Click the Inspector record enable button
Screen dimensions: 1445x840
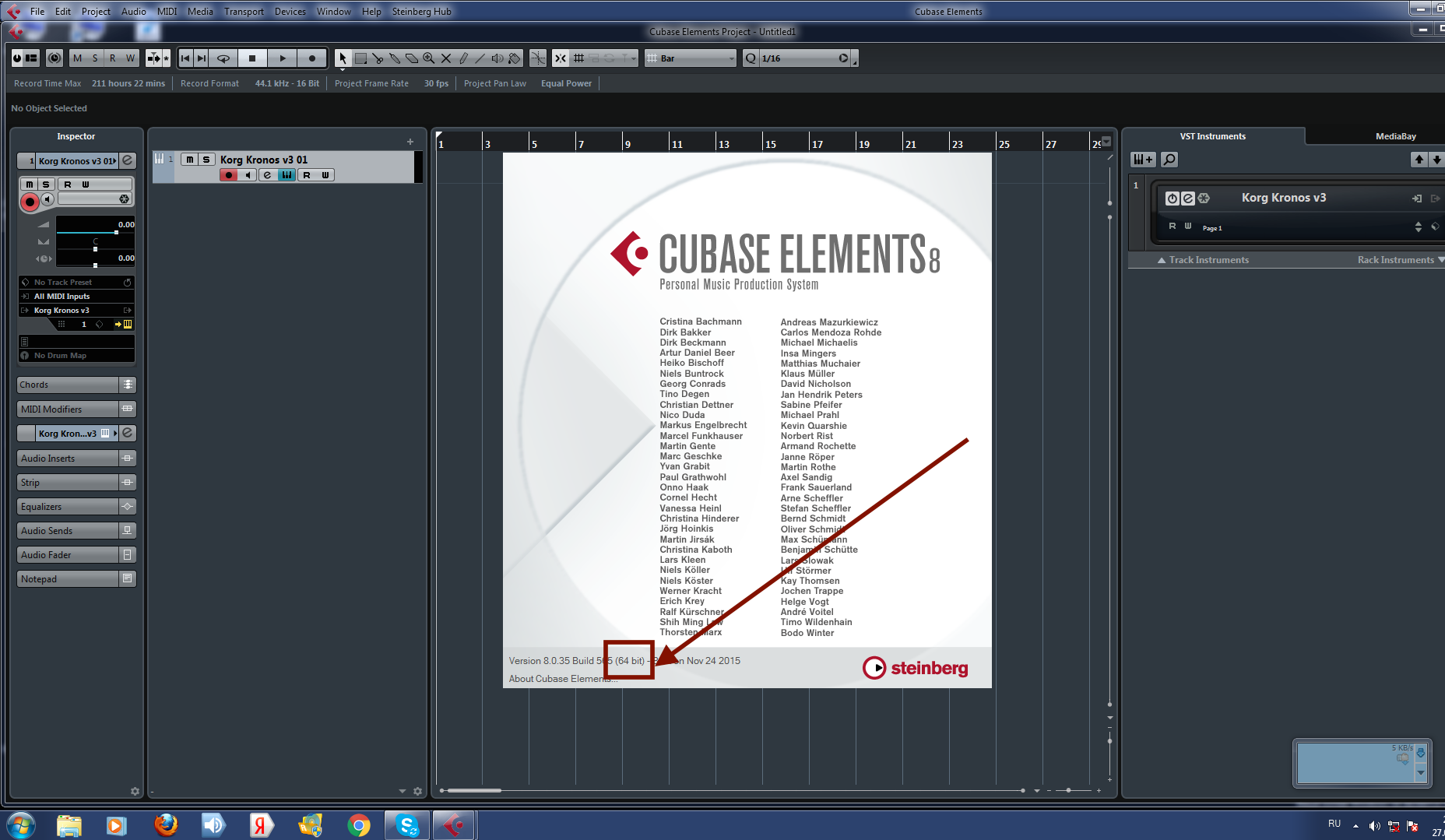point(30,202)
